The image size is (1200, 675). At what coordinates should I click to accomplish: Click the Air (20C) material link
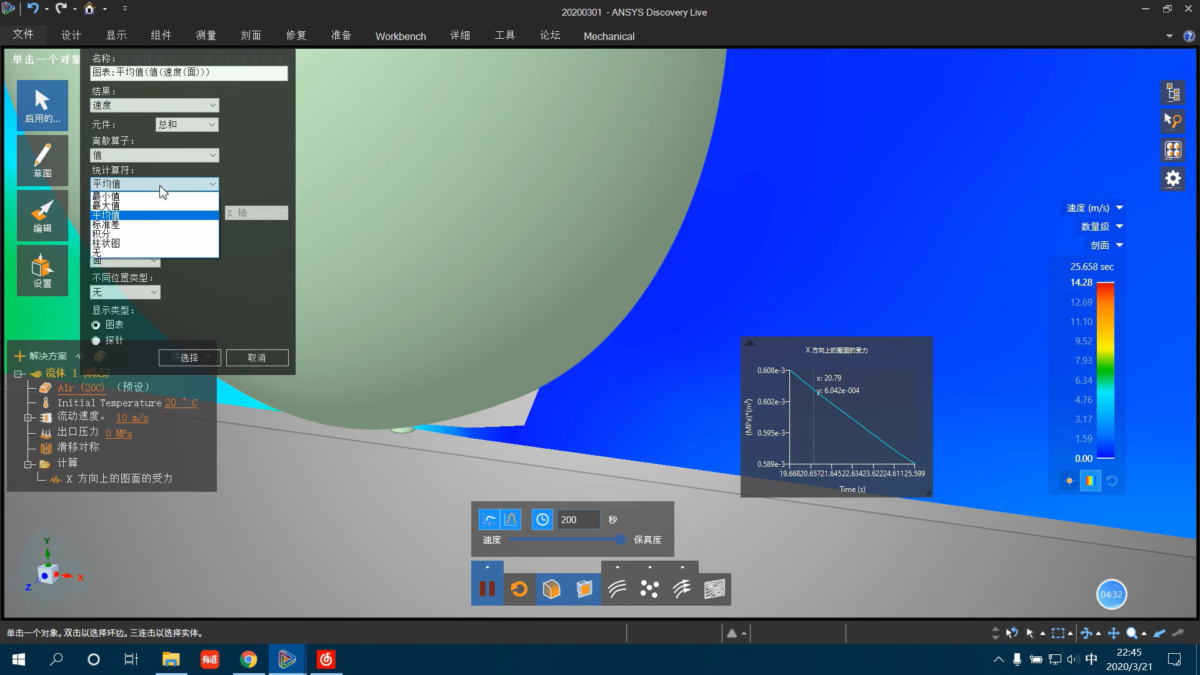[81, 388]
